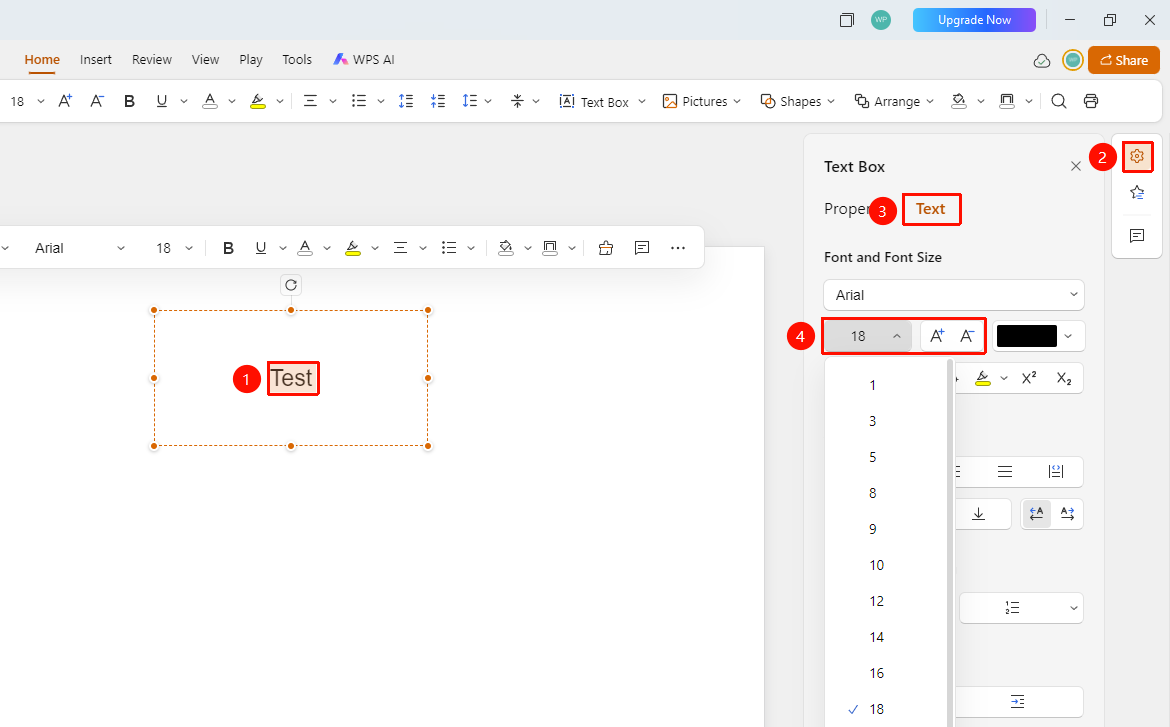The image size is (1170, 727).
Task: Select font size 12 from the list
Action: [x=876, y=601]
